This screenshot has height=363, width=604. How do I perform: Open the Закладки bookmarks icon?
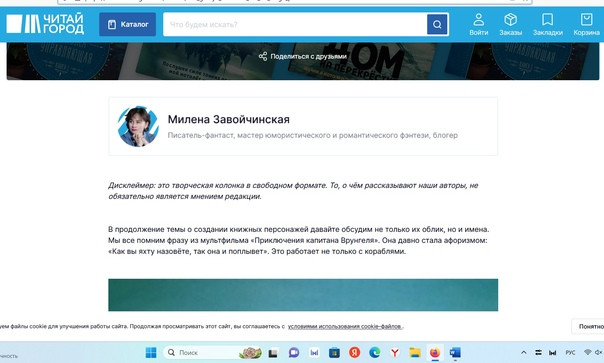coord(547,24)
